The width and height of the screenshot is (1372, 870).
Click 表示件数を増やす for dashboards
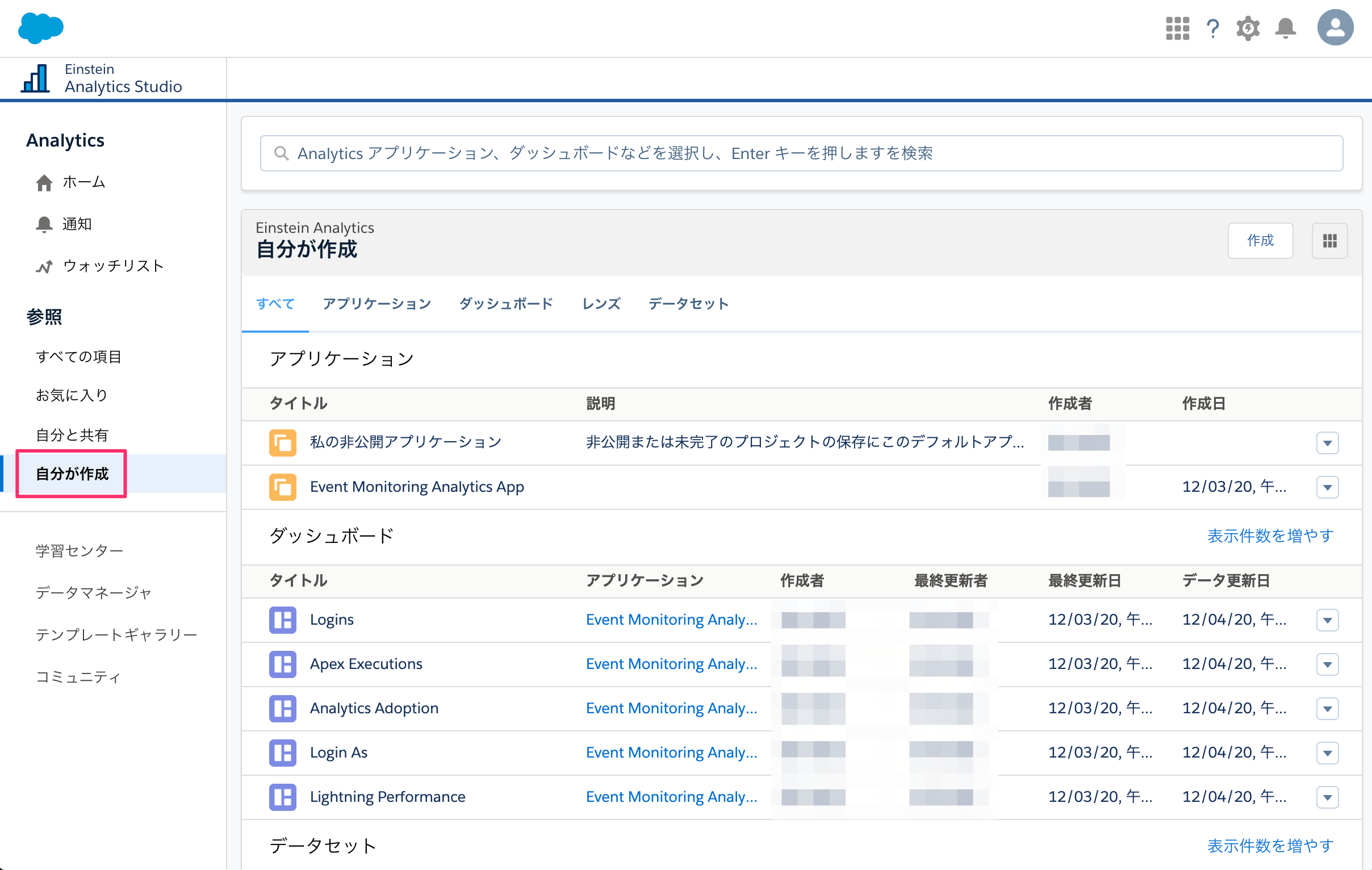pos(1270,536)
